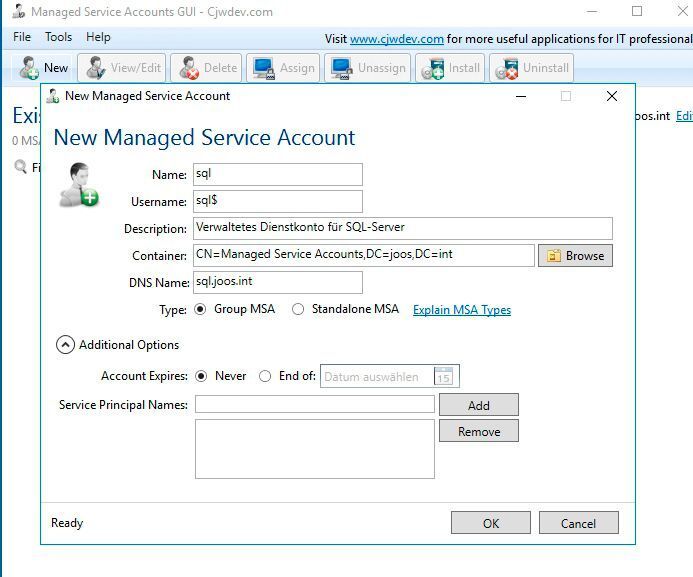Open the File menu

pos(22,37)
